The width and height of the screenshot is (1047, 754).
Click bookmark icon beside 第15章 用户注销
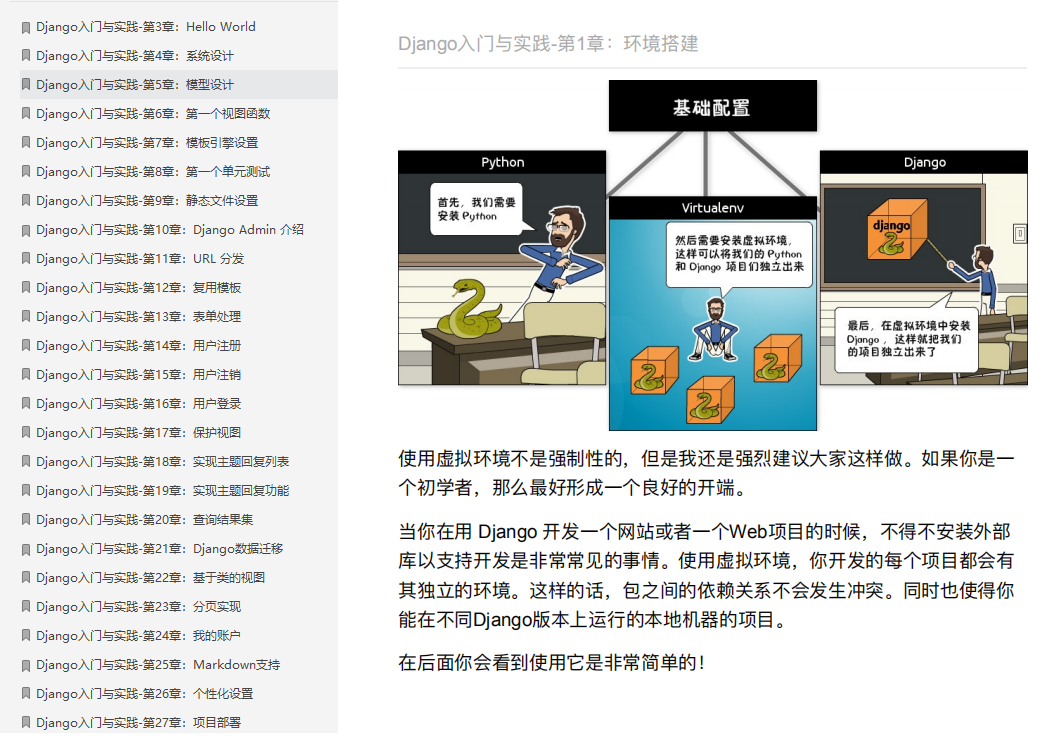pyautogui.click(x=26, y=375)
